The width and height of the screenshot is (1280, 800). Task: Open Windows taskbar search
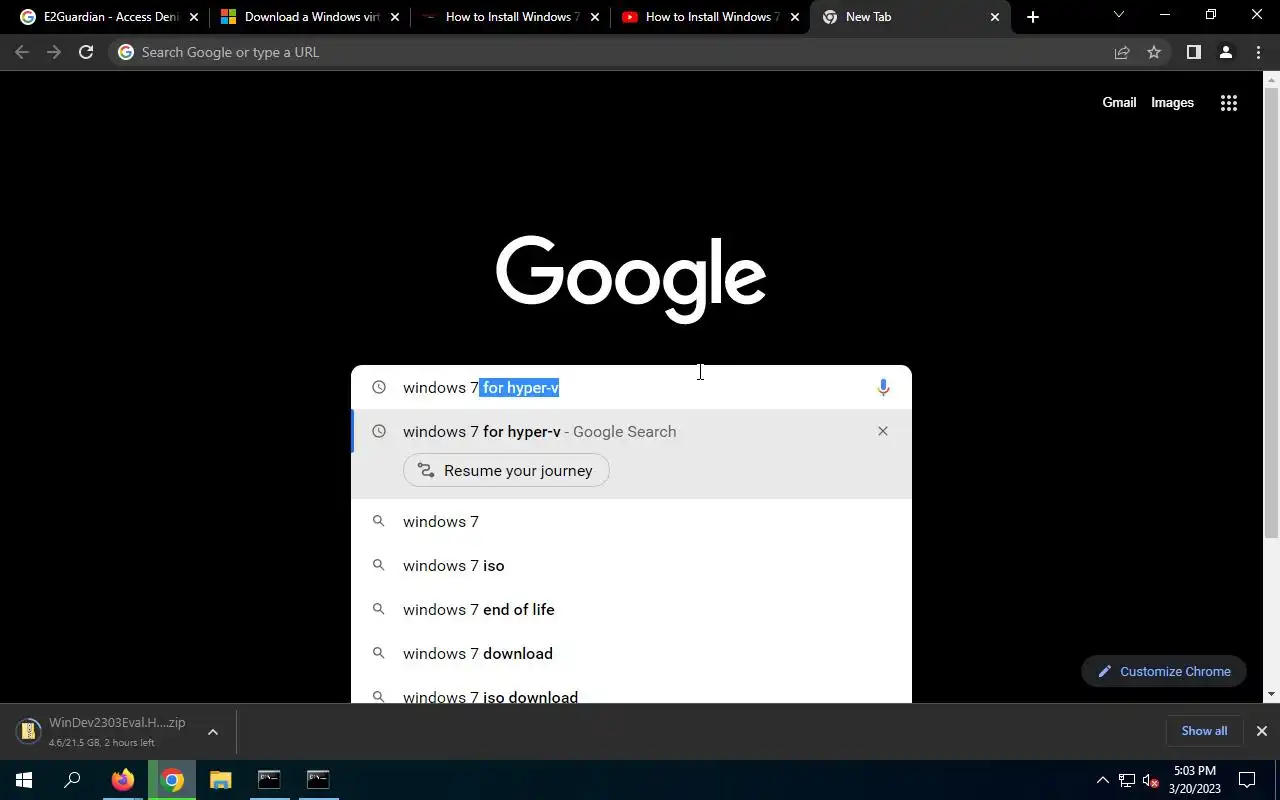click(x=72, y=780)
